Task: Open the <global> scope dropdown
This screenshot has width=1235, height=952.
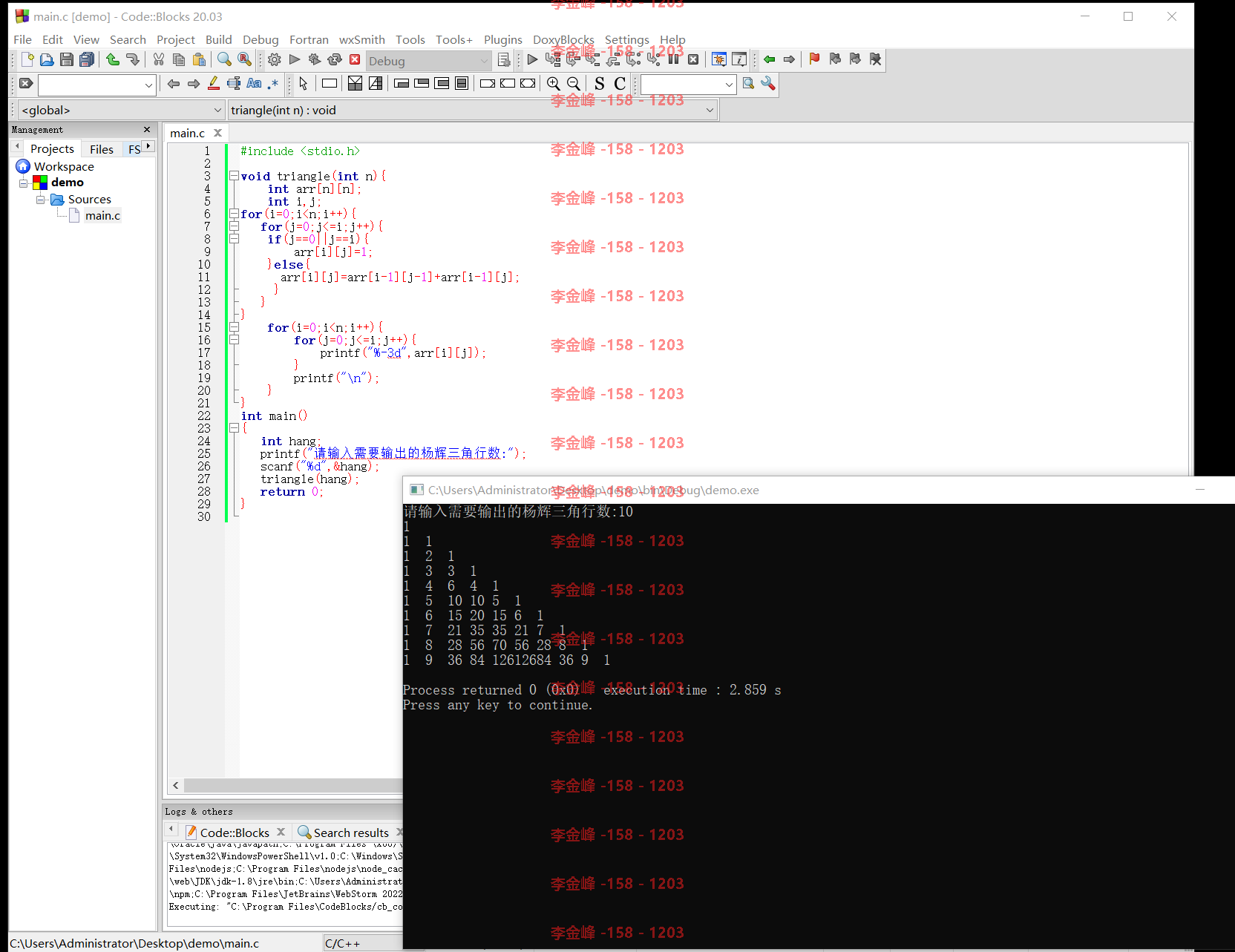Action: [x=121, y=110]
